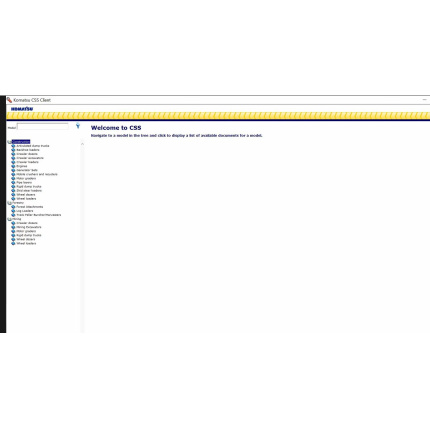Click the Forest Attachments icon
Image resolution: width=430 pixels, height=430 pixels.
(13, 207)
